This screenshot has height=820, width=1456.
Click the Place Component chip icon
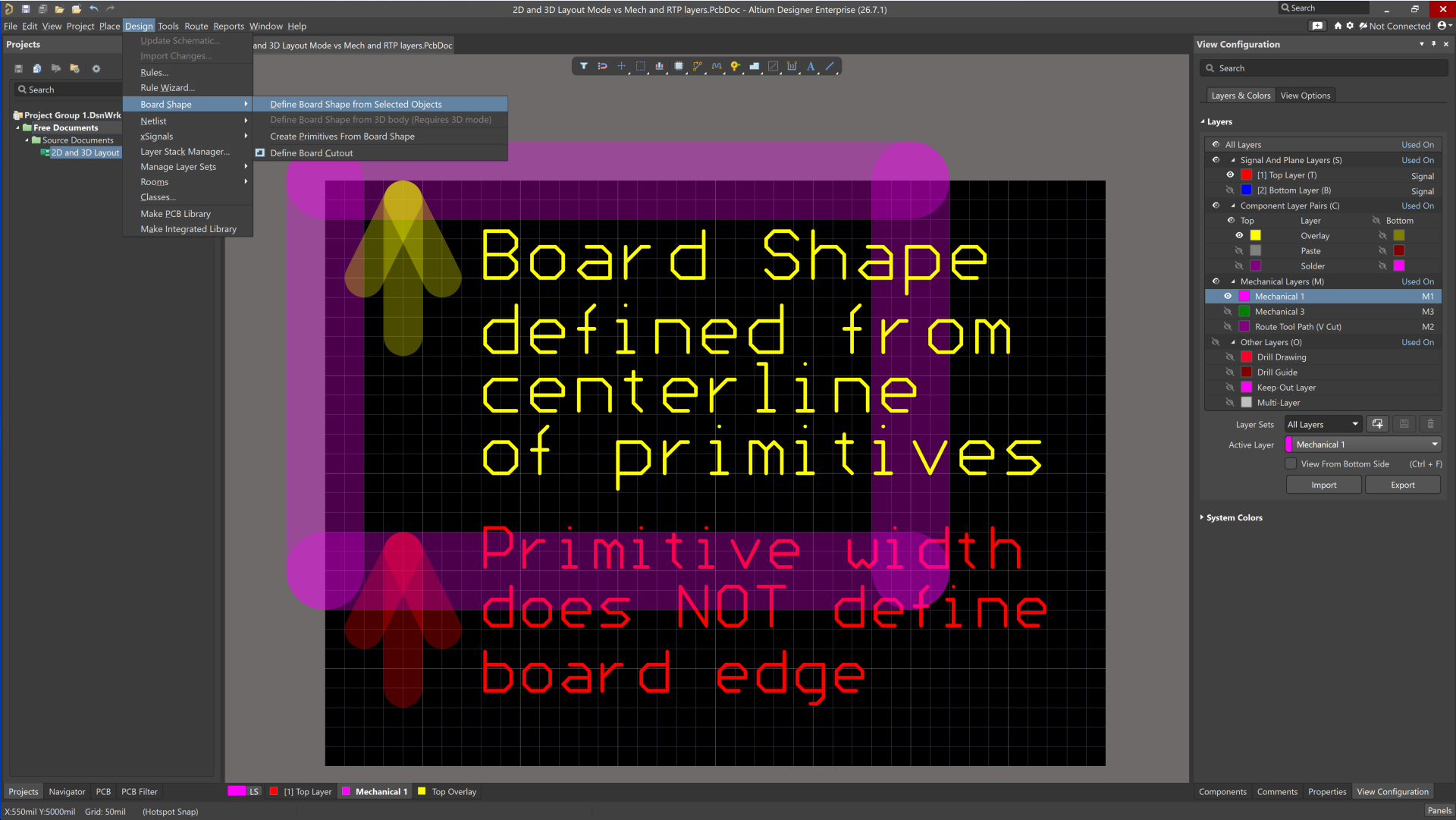679,67
